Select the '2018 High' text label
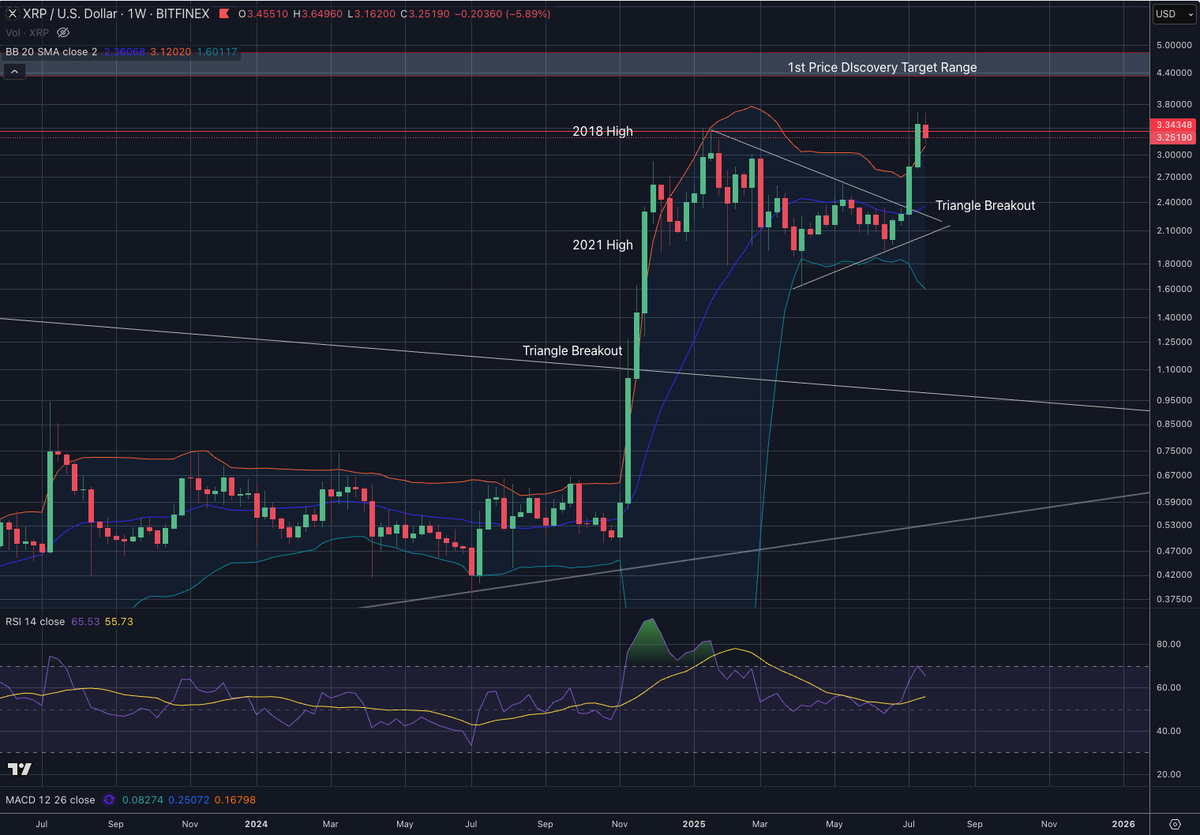The image size is (1200, 835). pyautogui.click(x=602, y=131)
